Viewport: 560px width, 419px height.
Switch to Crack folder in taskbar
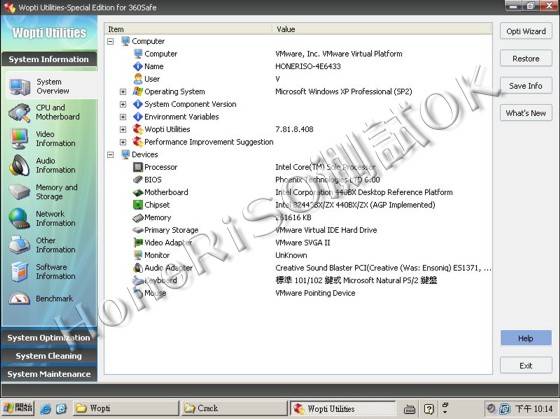pyautogui.click(x=234, y=408)
